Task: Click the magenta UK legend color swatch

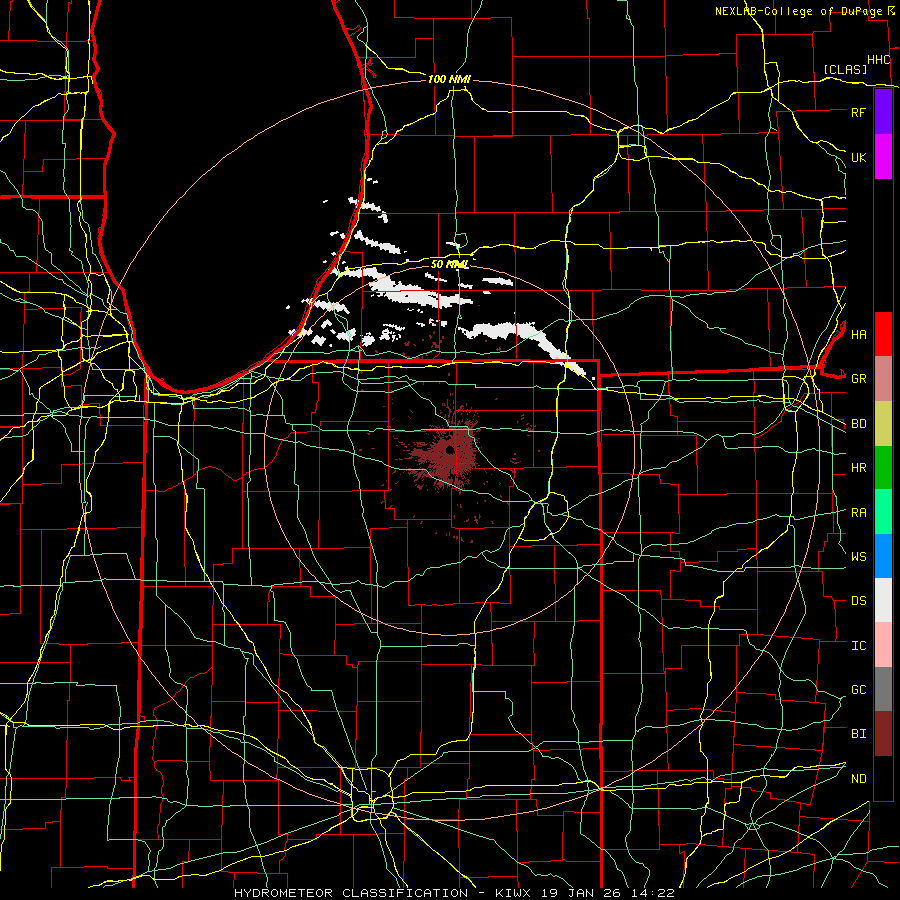Action: [x=883, y=157]
